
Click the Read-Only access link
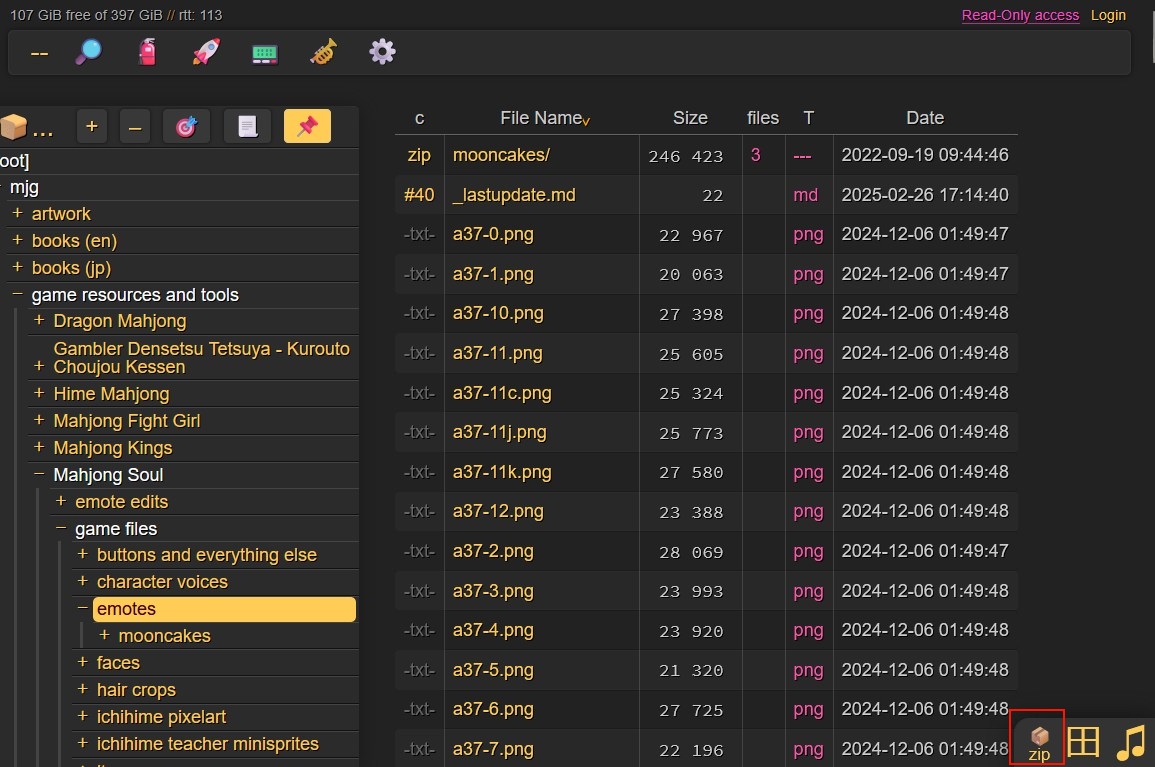click(1020, 15)
